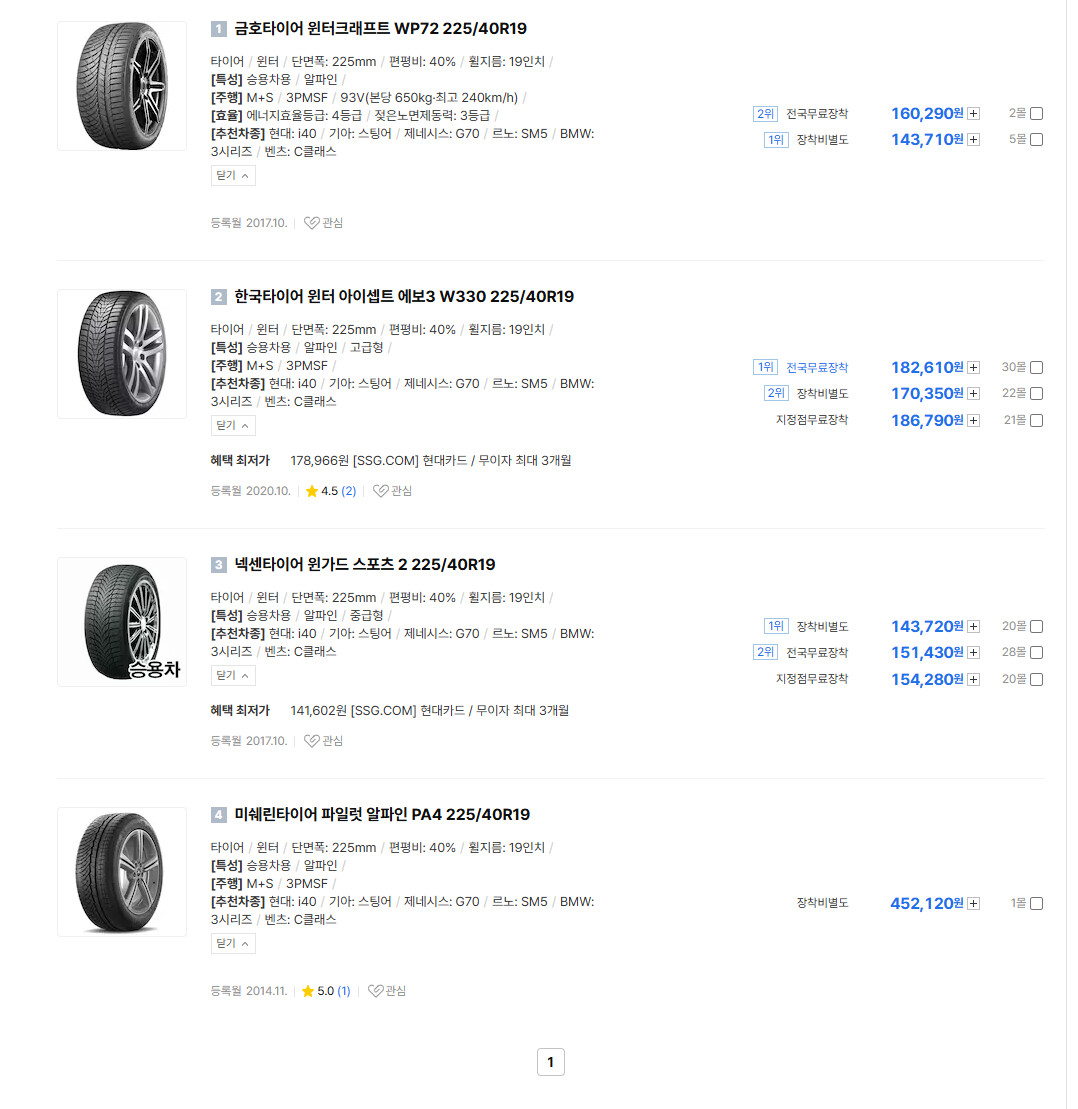Click plus icon next to 160,290원 price
The height and width of the screenshot is (1109, 1078).
973,114
